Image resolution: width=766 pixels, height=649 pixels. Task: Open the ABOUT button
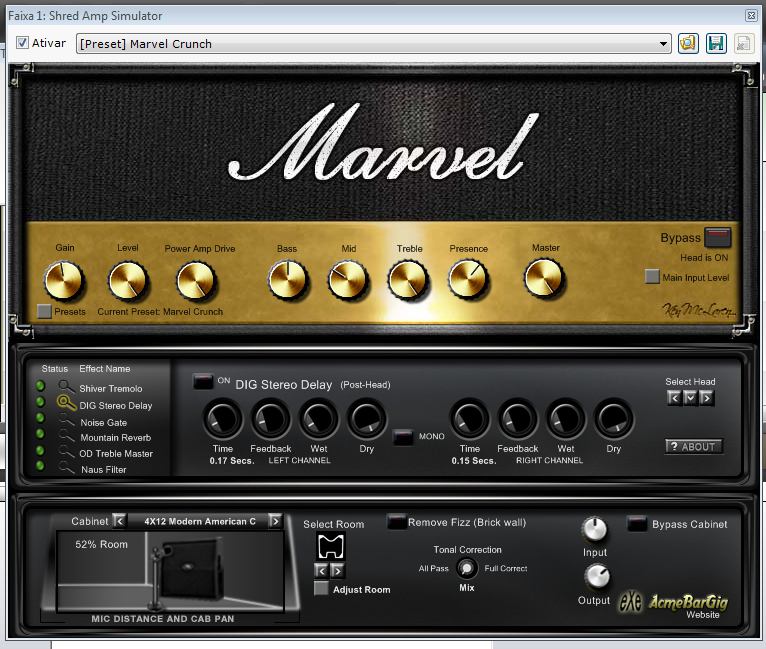click(x=694, y=446)
